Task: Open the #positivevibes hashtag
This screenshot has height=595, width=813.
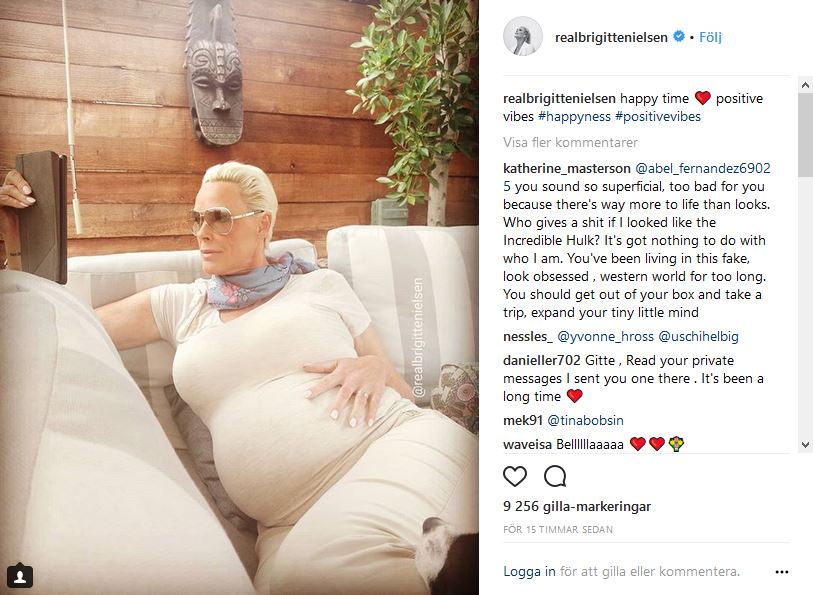Action: tap(657, 117)
